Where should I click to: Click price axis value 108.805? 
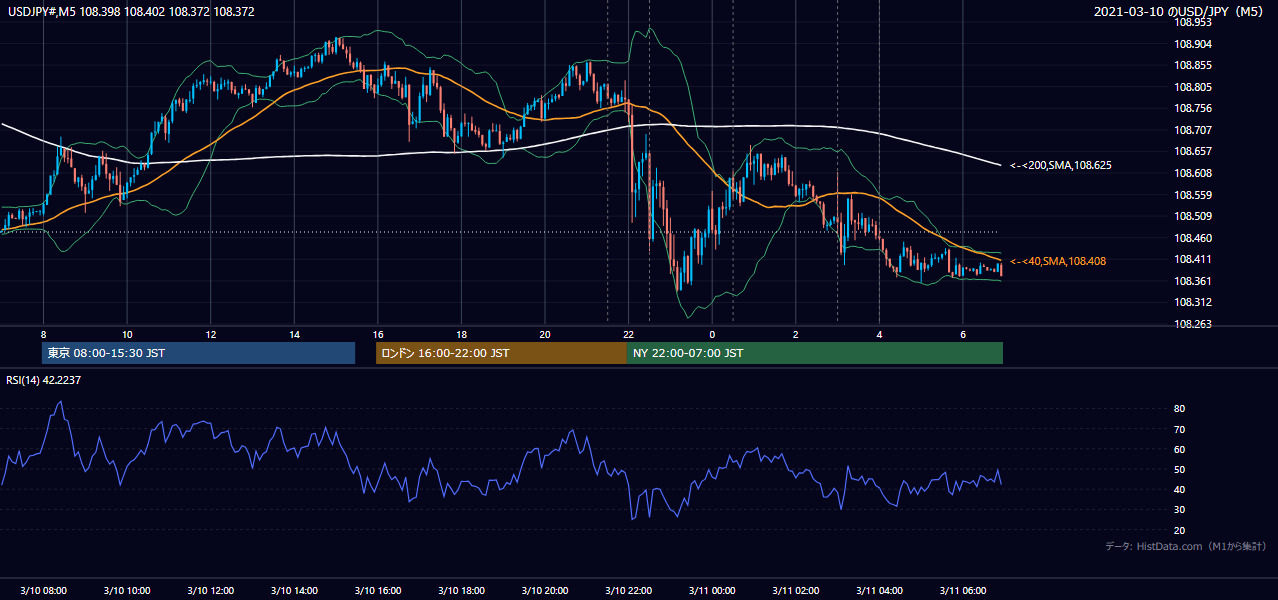(x=1194, y=87)
